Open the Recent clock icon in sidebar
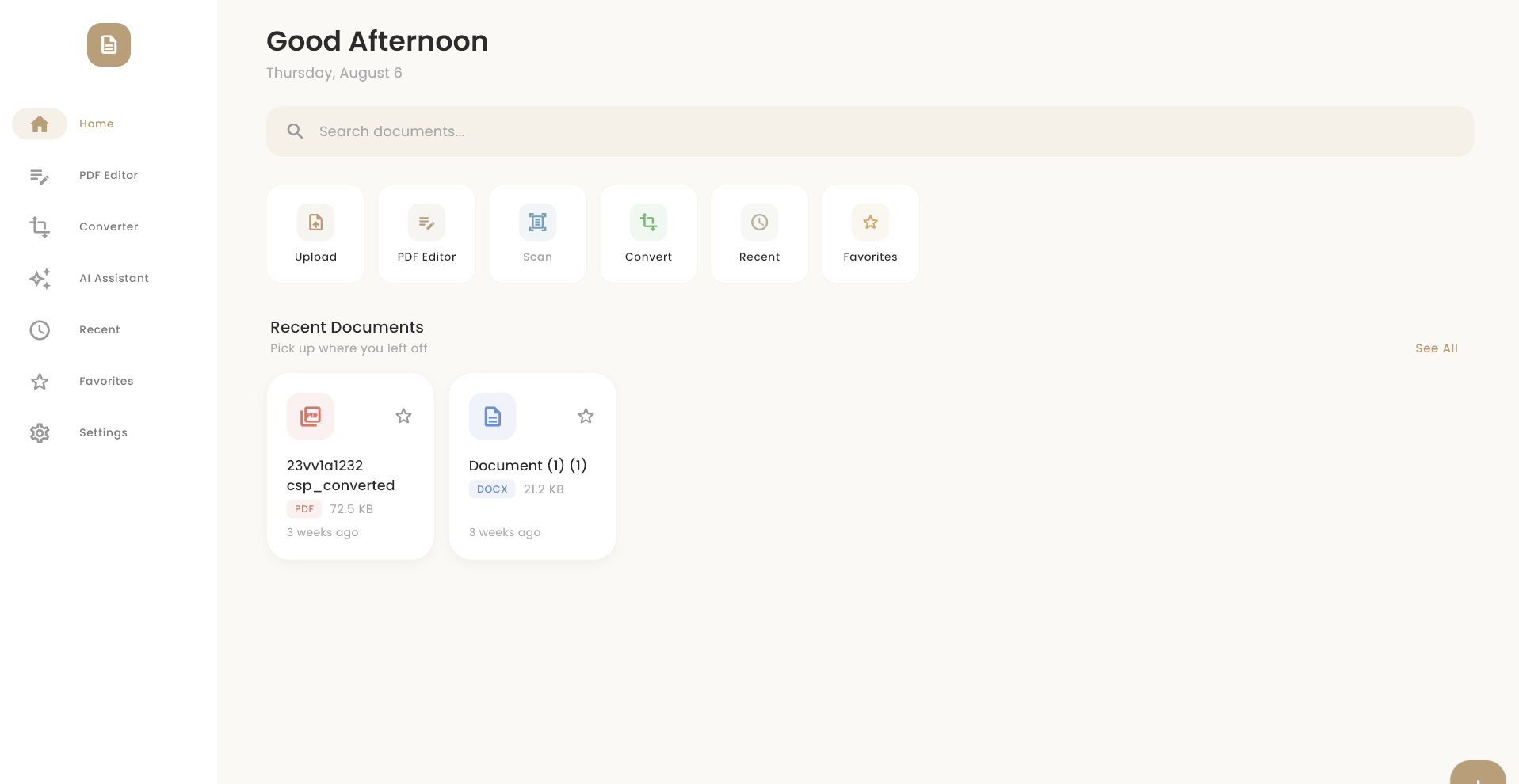1519x784 pixels. pos(40,330)
